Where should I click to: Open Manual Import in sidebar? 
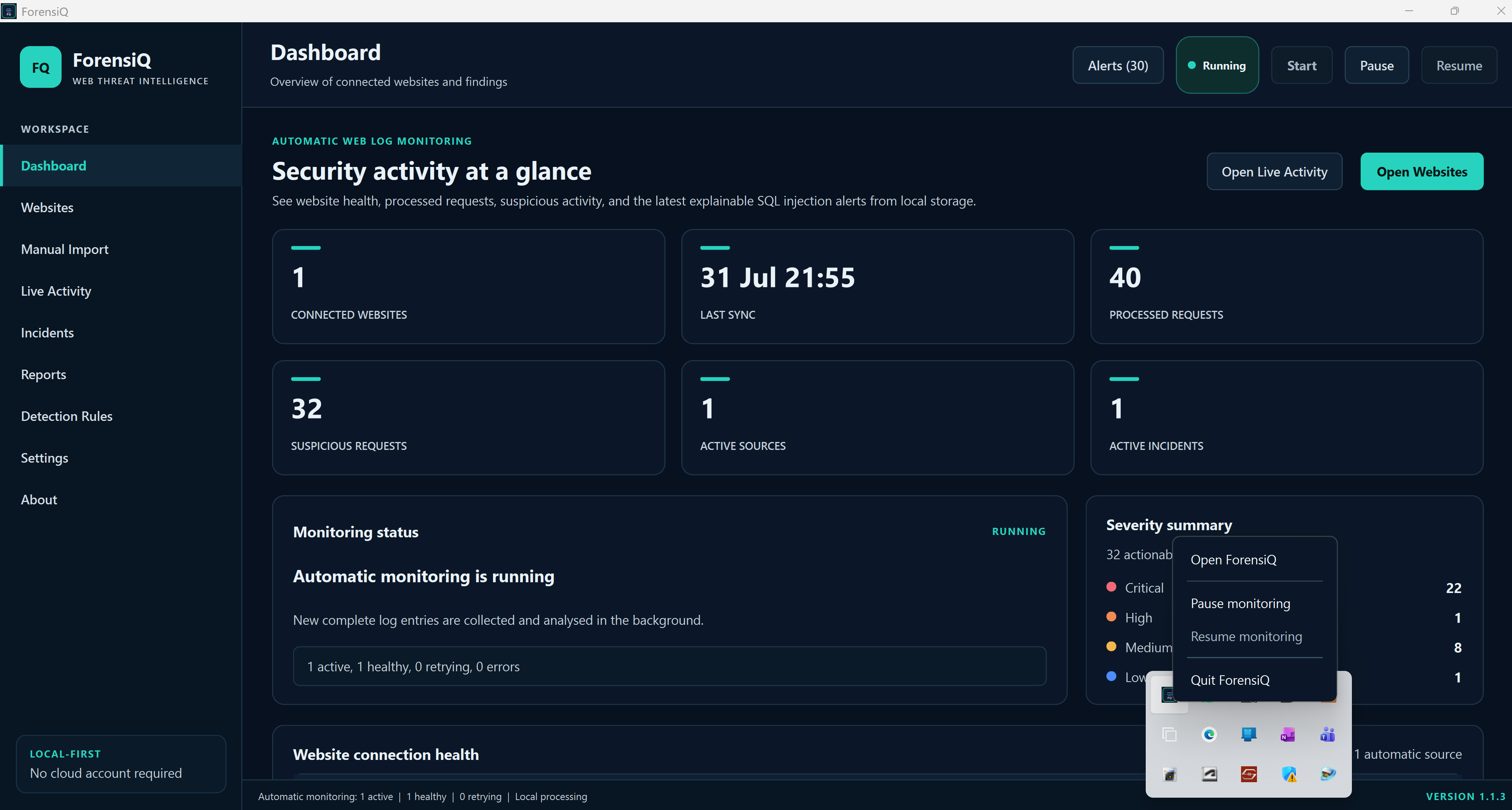click(x=121, y=249)
